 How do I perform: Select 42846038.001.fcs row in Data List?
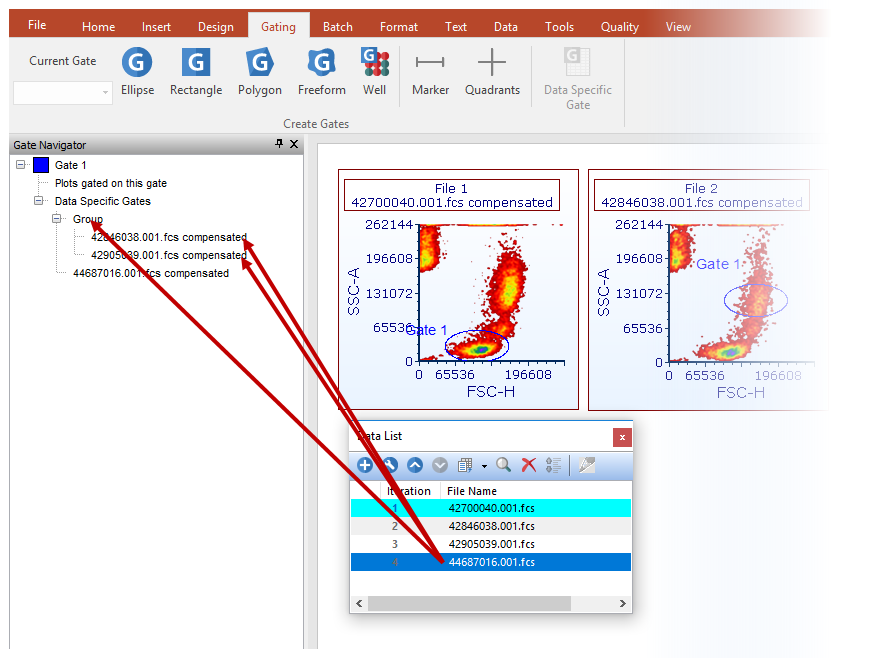(491, 526)
